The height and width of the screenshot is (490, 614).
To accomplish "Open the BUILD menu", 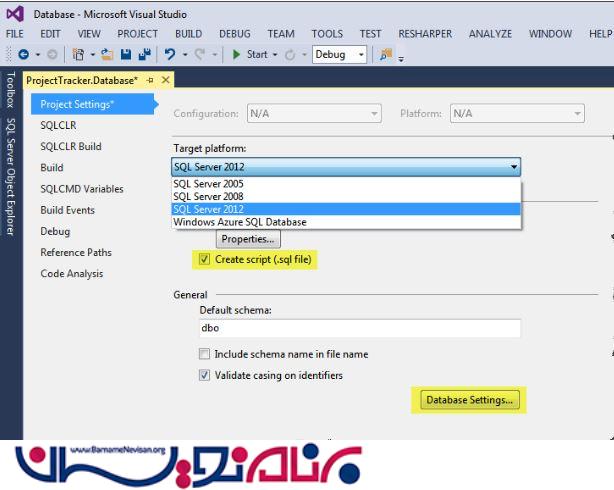I will click(x=188, y=33).
